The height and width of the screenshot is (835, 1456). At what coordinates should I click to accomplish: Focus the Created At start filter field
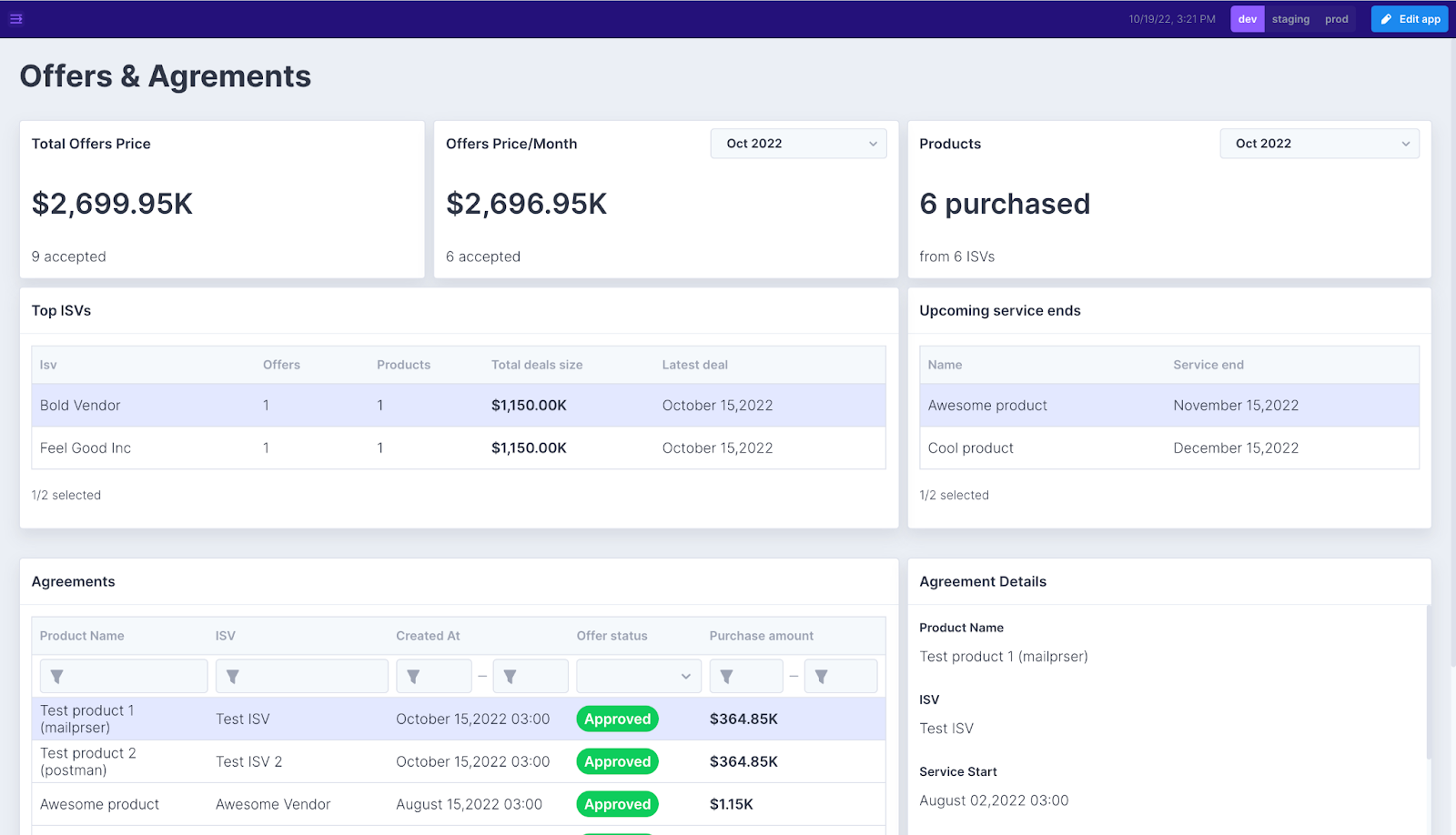(x=434, y=677)
